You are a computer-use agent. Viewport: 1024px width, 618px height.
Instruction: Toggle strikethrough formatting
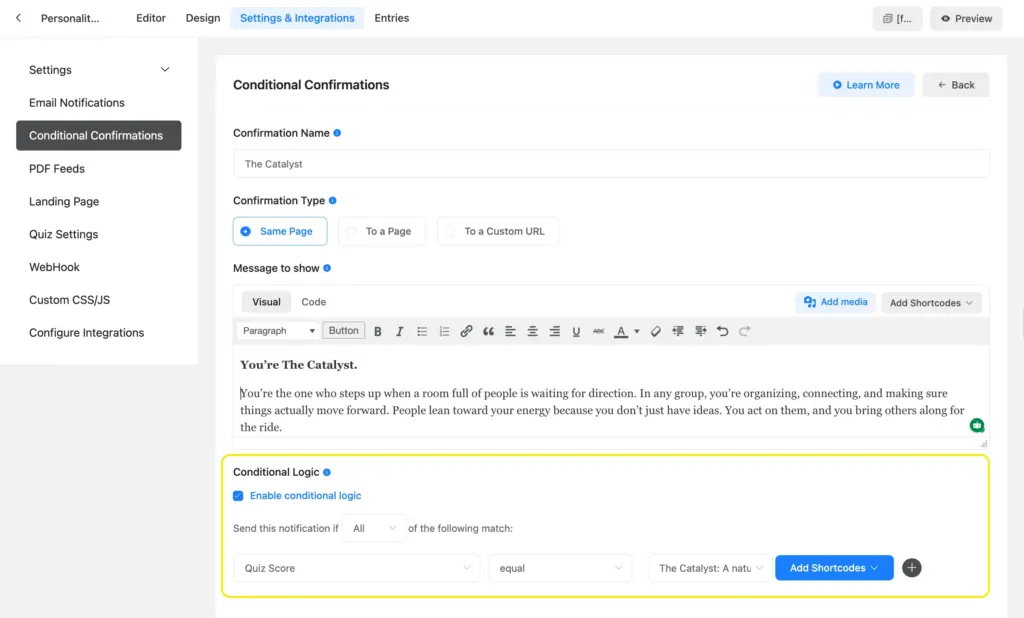tap(598, 331)
